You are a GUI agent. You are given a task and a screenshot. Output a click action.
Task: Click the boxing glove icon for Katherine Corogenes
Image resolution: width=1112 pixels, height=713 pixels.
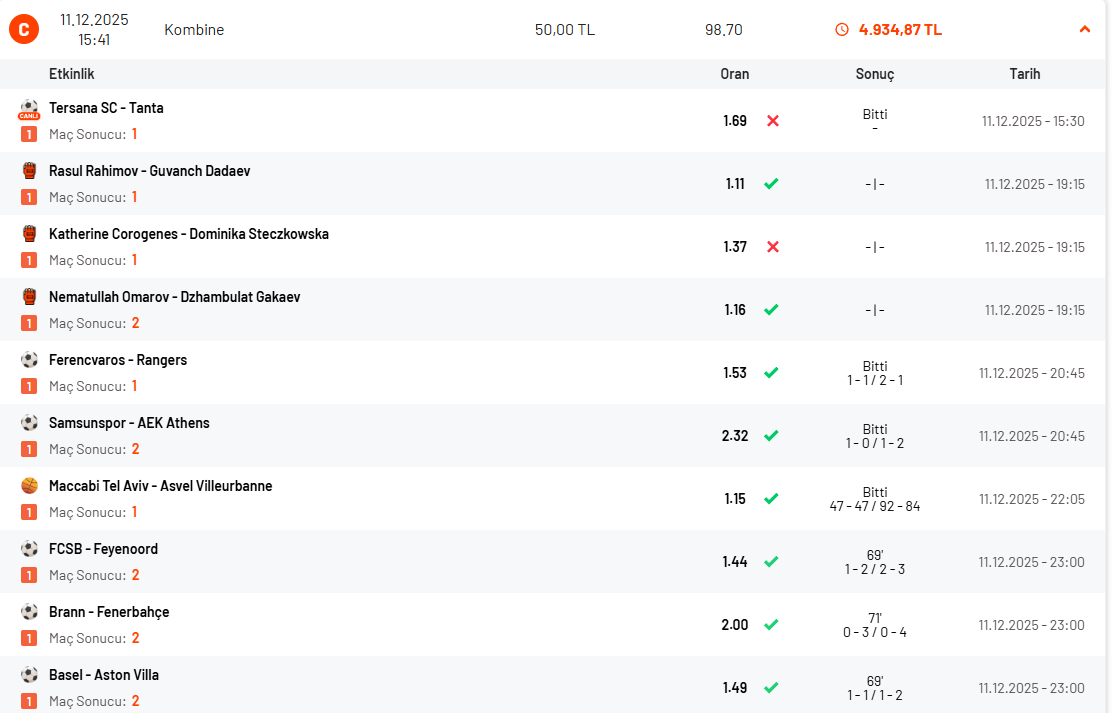click(x=29, y=233)
